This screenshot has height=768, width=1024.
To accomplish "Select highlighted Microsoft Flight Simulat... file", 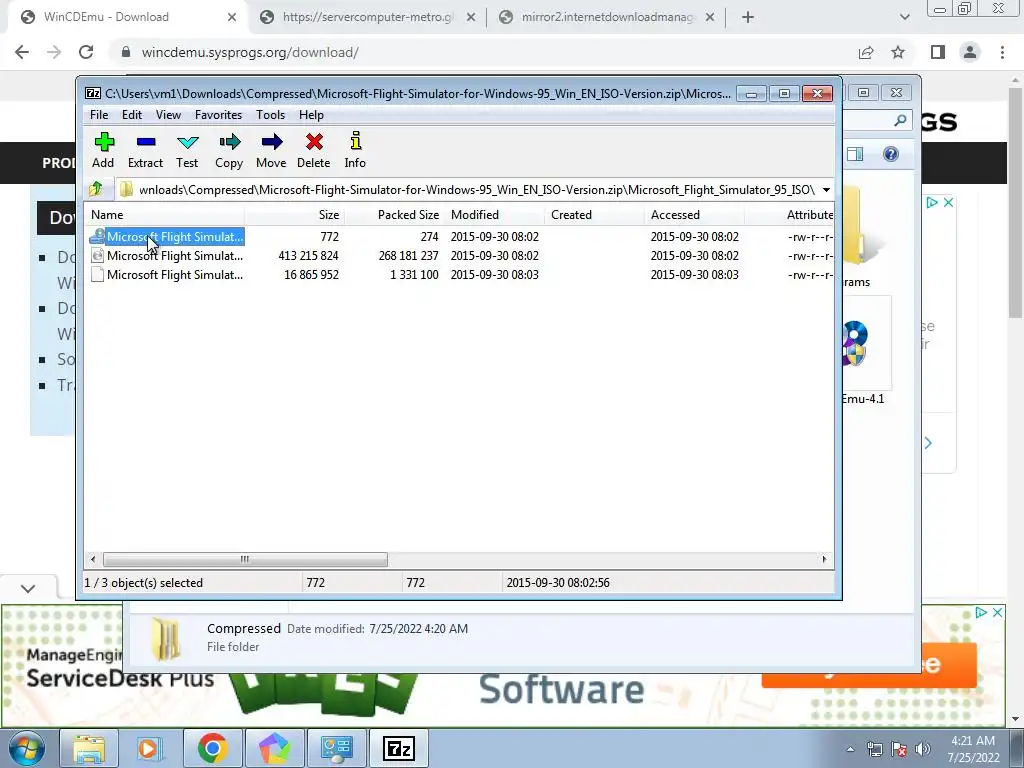I will tap(175, 236).
